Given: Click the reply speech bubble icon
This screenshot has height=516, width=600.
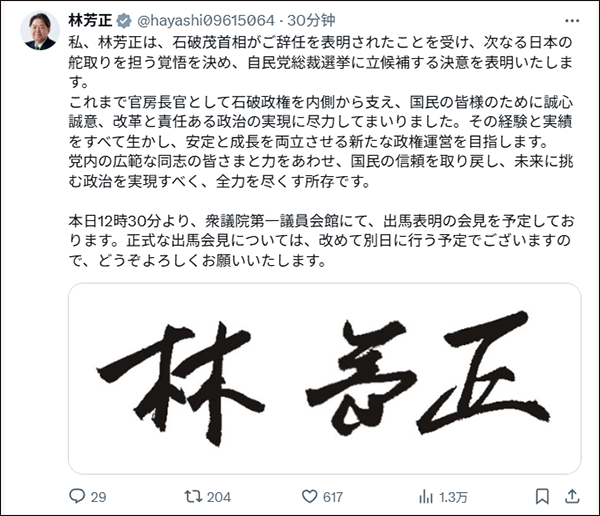Looking at the screenshot, I should [76, 495].
